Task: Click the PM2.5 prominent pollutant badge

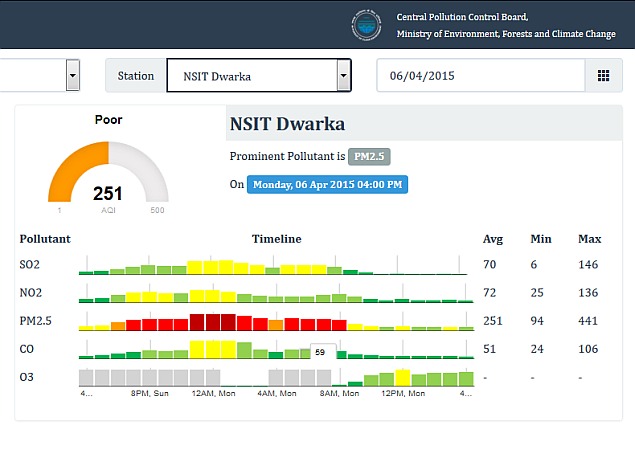Action: [x=369, y=157]
